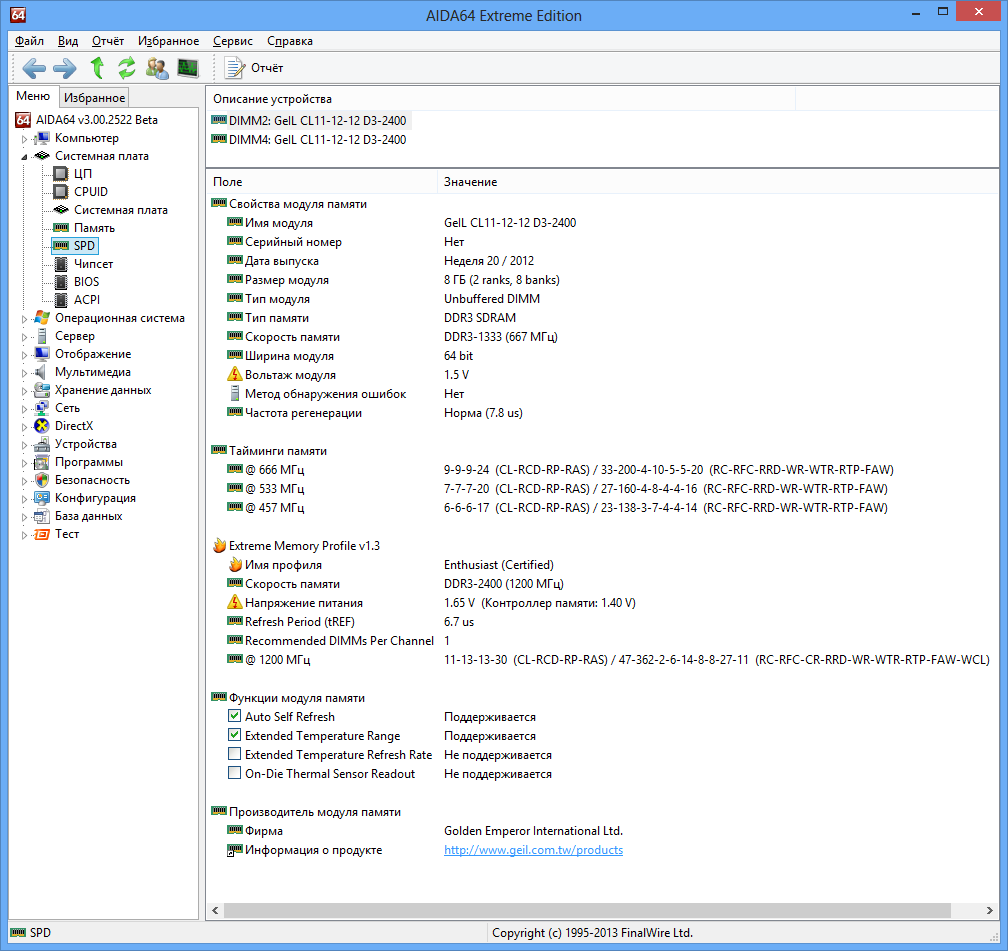Click the BIOS tree icon
This screenshot has width=1008, height=951.
point(60,282)
